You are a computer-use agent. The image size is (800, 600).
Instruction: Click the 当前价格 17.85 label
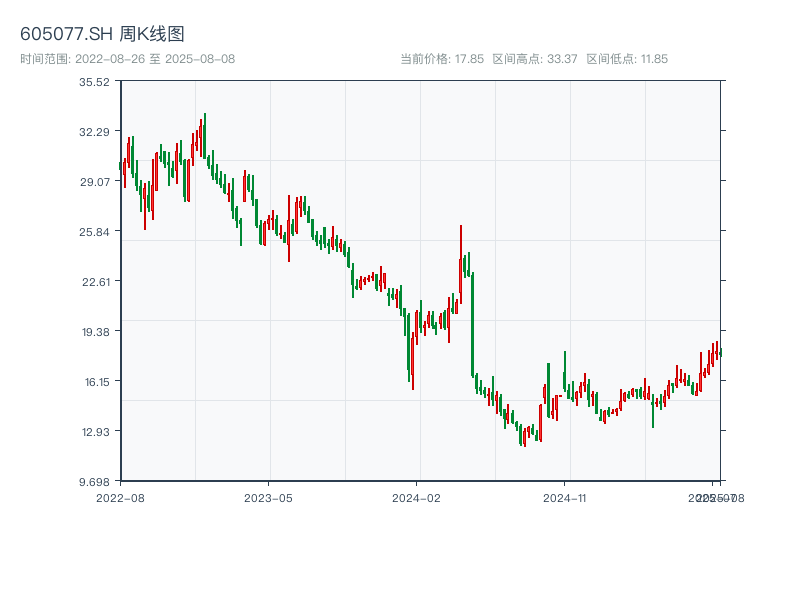click(442, 59)
